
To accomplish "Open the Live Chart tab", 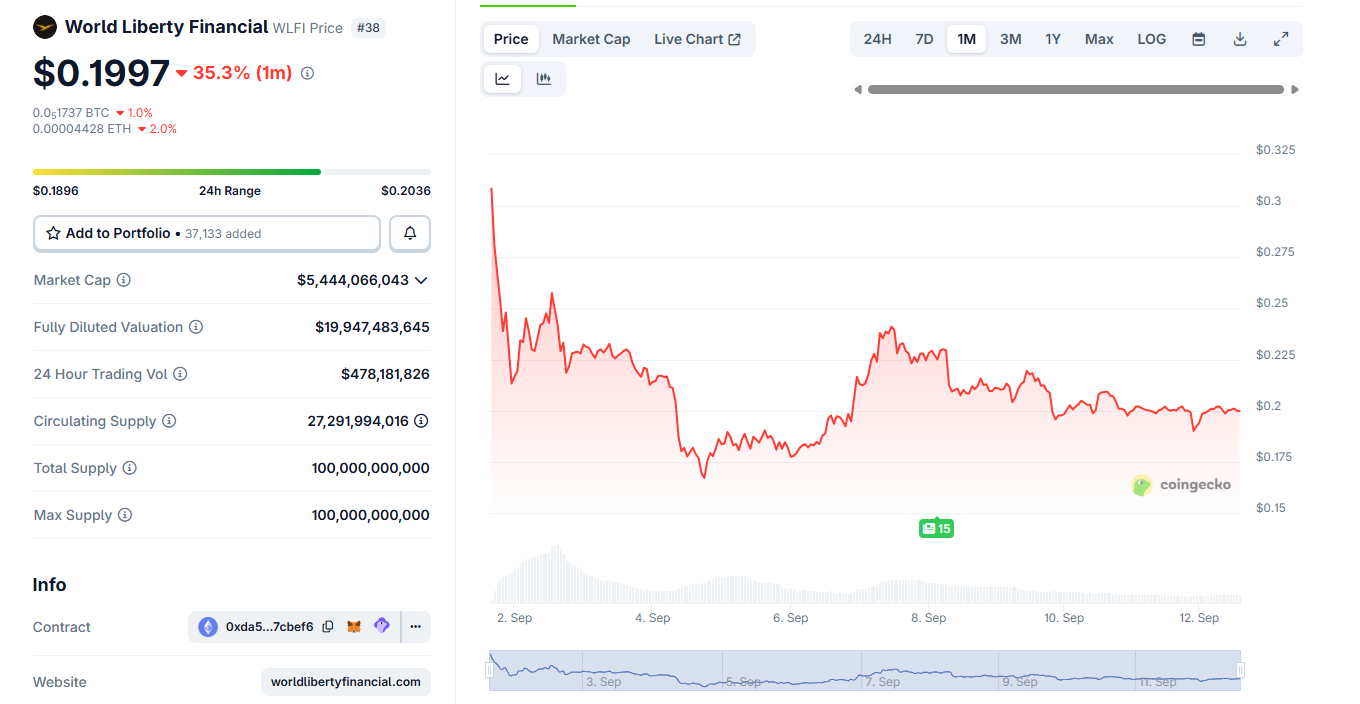I will coord(697,39).
